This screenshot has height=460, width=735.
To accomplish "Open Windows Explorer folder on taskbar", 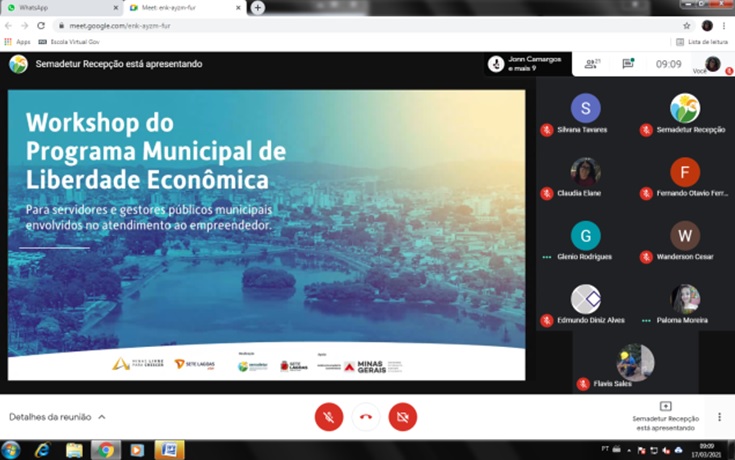I will [74, 450].
